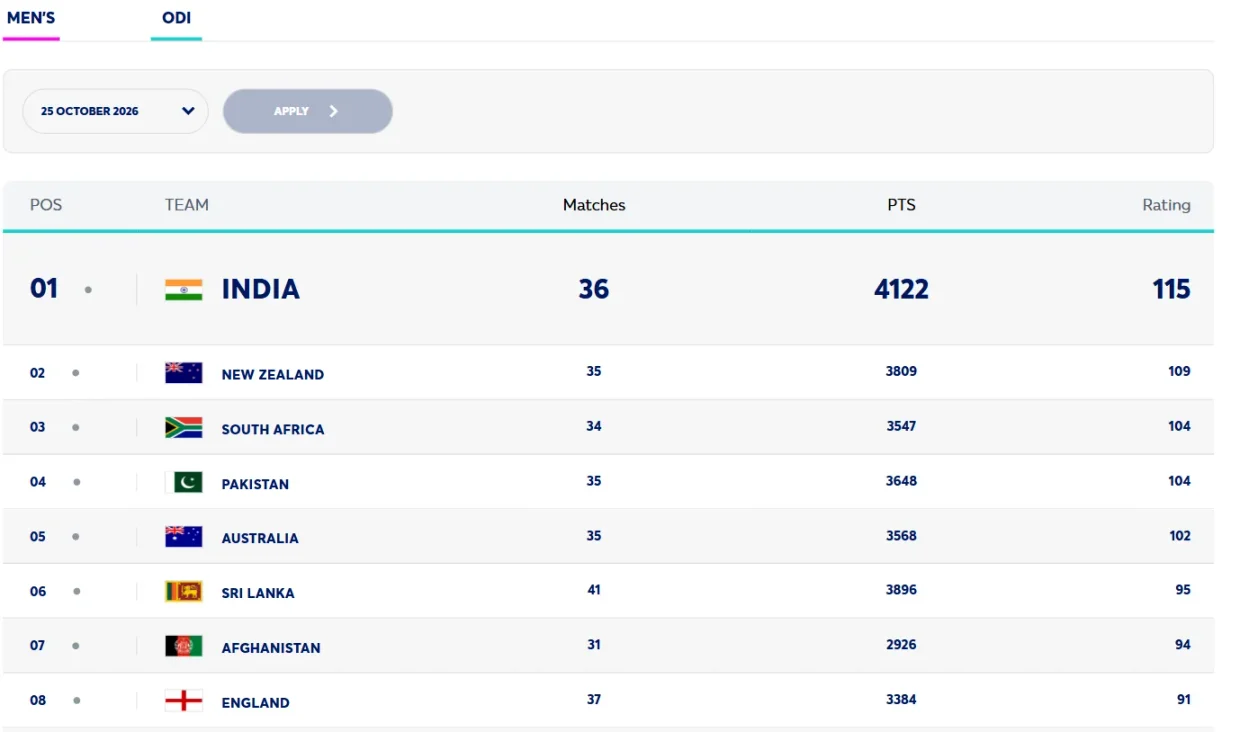Click the position dot next to 02

(75, 373)
